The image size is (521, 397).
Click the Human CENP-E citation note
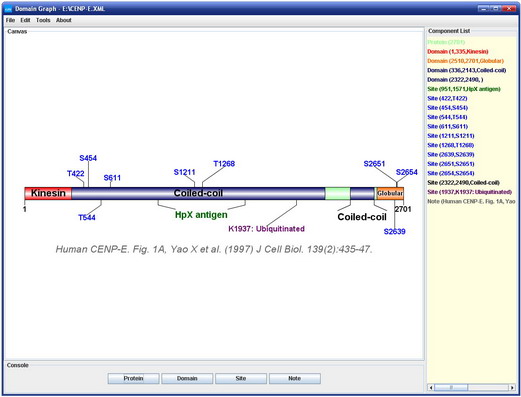pos(214,249)
